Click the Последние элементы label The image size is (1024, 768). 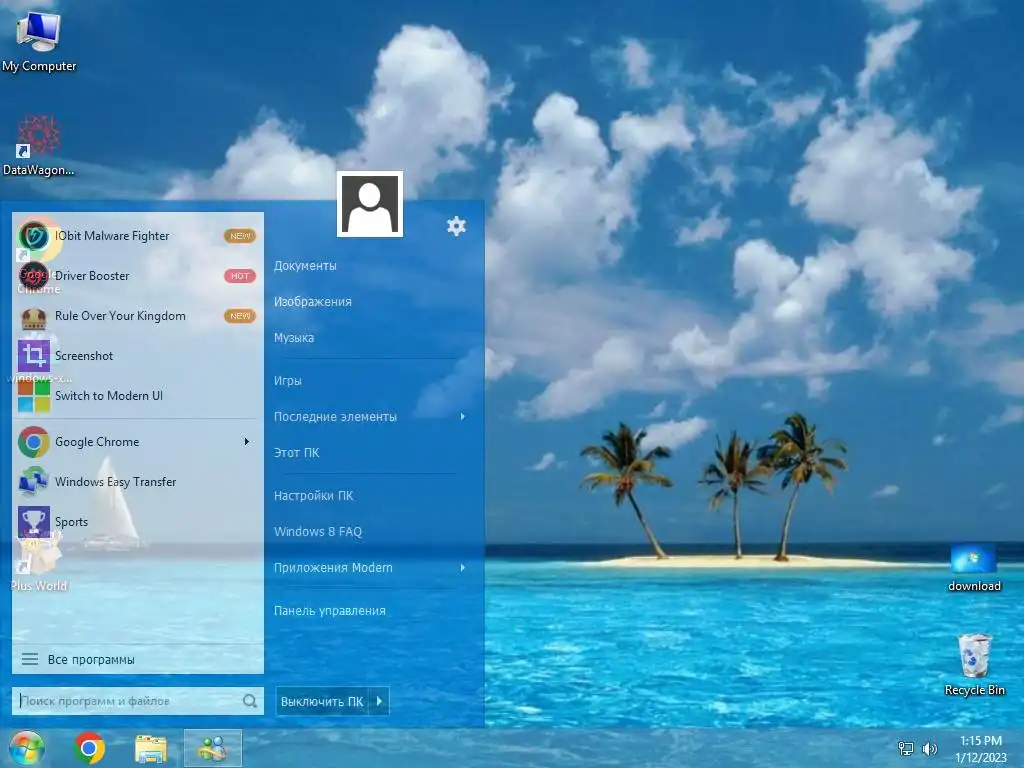335,417
